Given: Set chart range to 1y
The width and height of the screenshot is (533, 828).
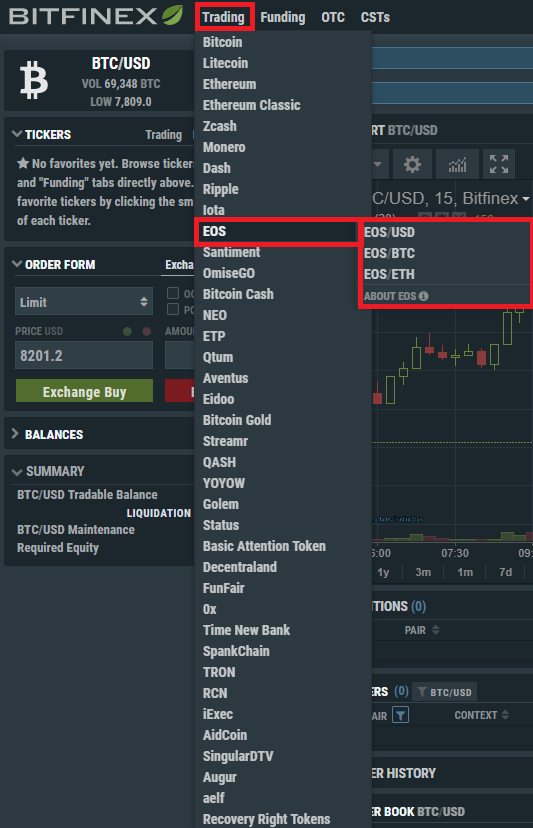Looking at the screenshot, I should coord(383,572).
